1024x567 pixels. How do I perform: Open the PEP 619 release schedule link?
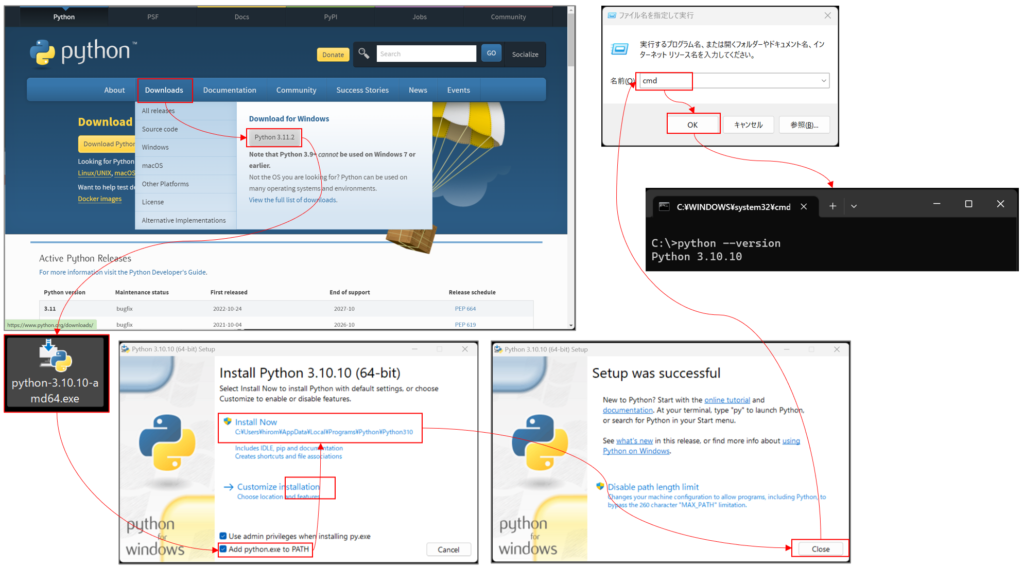pyautogui.click(x=465, y=324)
